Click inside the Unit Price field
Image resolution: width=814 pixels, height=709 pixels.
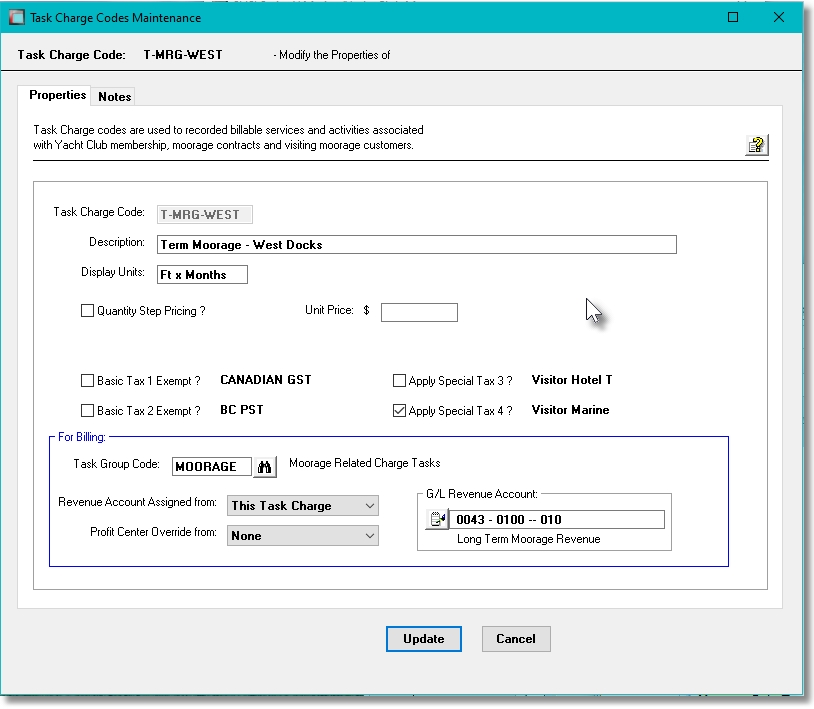(419, 312)
